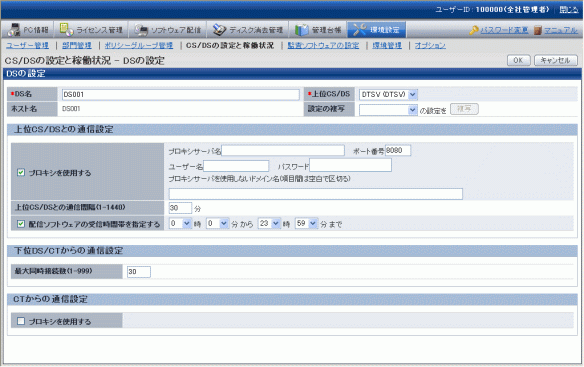Click the ソフトウェア配信 tab icon
Viewport: 584px width, 367px height.
141,30
